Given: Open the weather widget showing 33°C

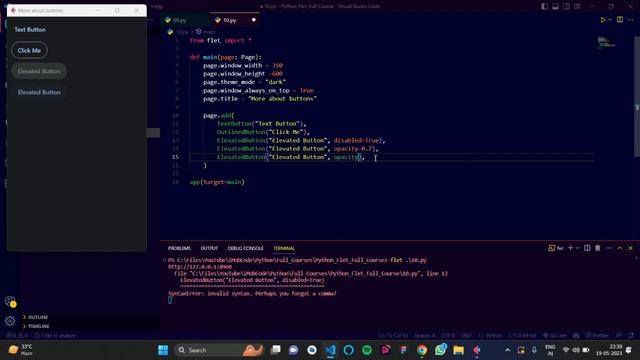Looking at the screenshot, I should [x=20, y=350].
